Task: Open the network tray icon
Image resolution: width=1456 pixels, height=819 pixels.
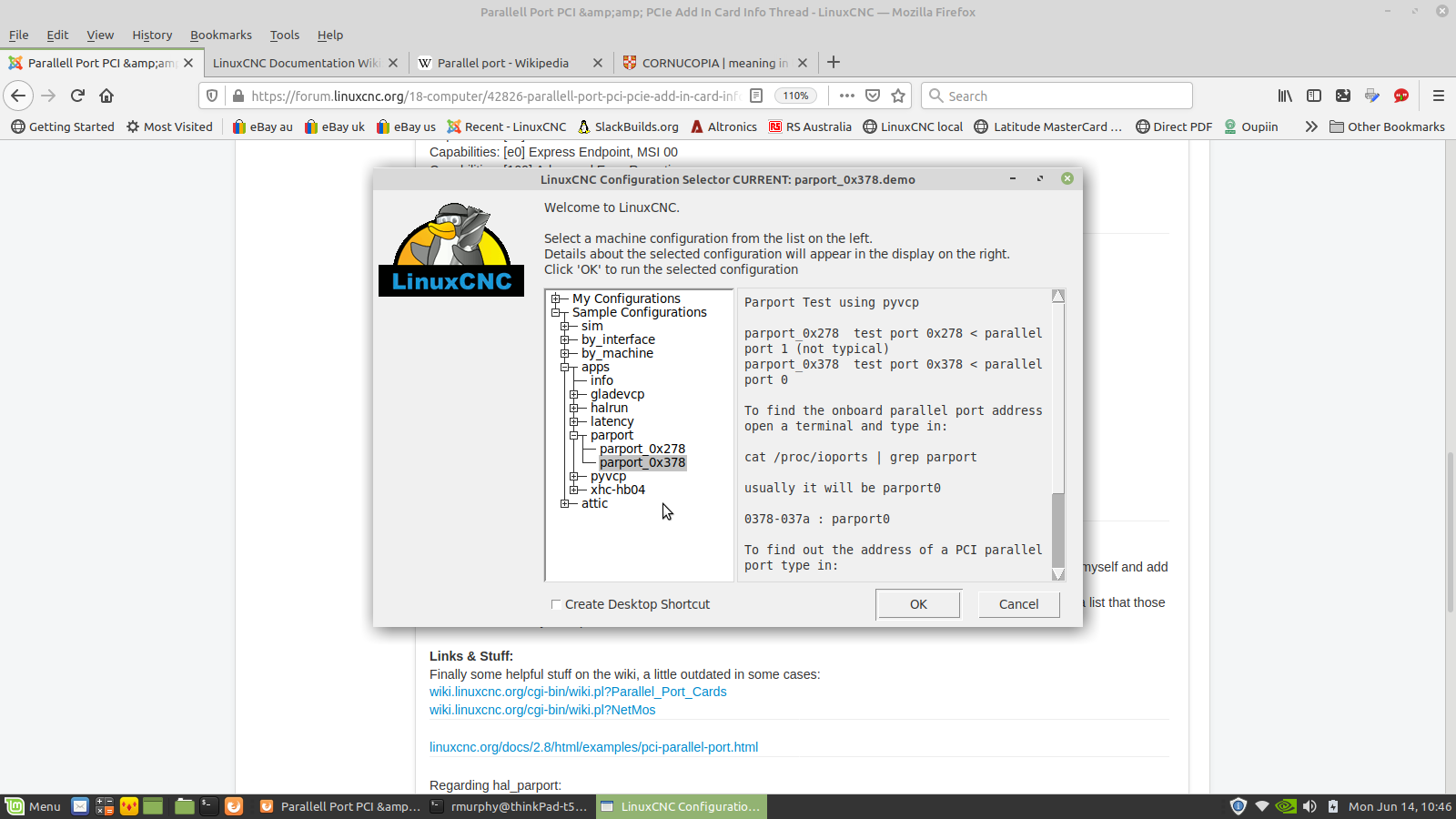Action: [x=1261, y=806]
